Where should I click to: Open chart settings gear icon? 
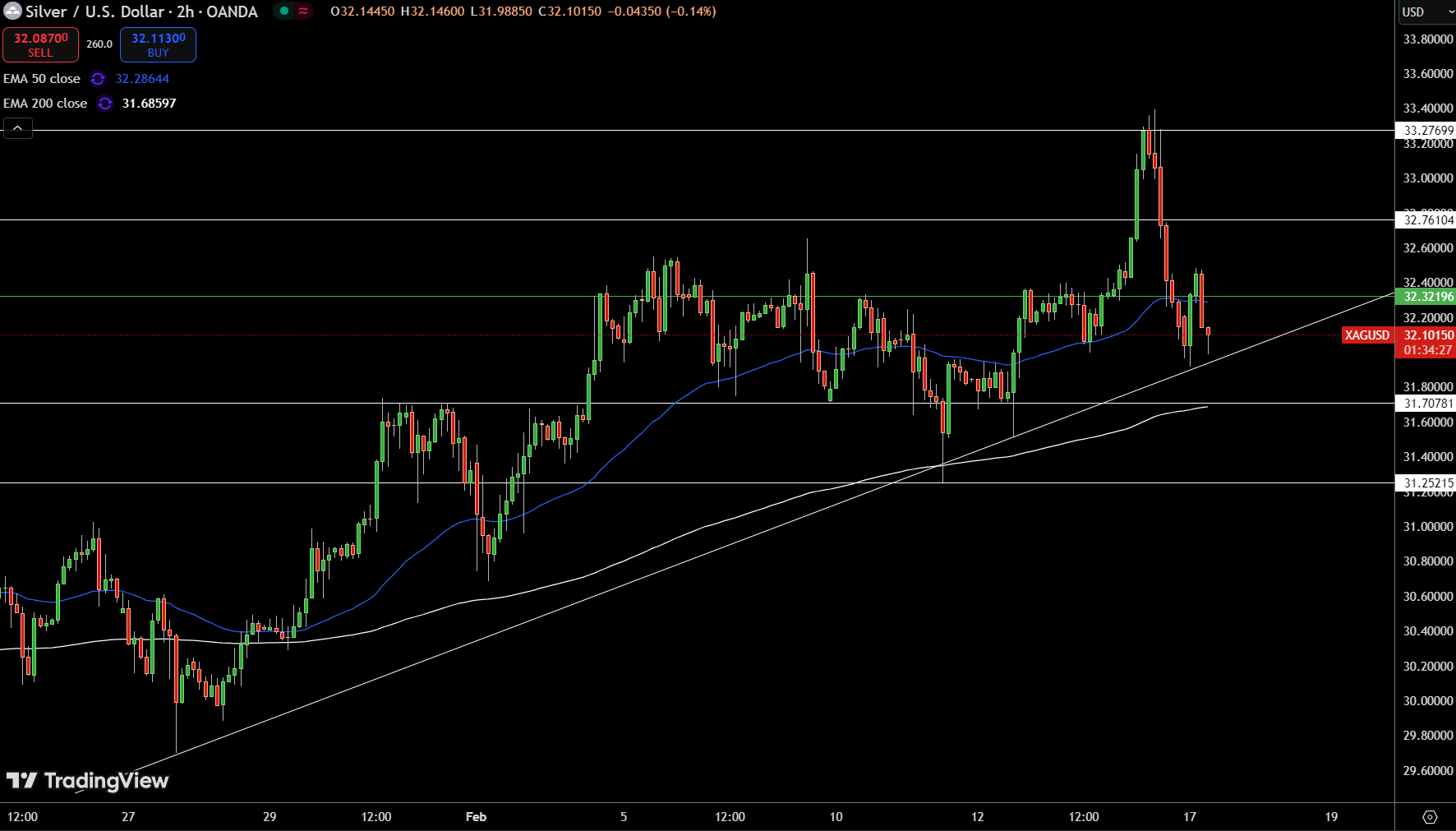pyautogui.click(x=1430, y=817)
